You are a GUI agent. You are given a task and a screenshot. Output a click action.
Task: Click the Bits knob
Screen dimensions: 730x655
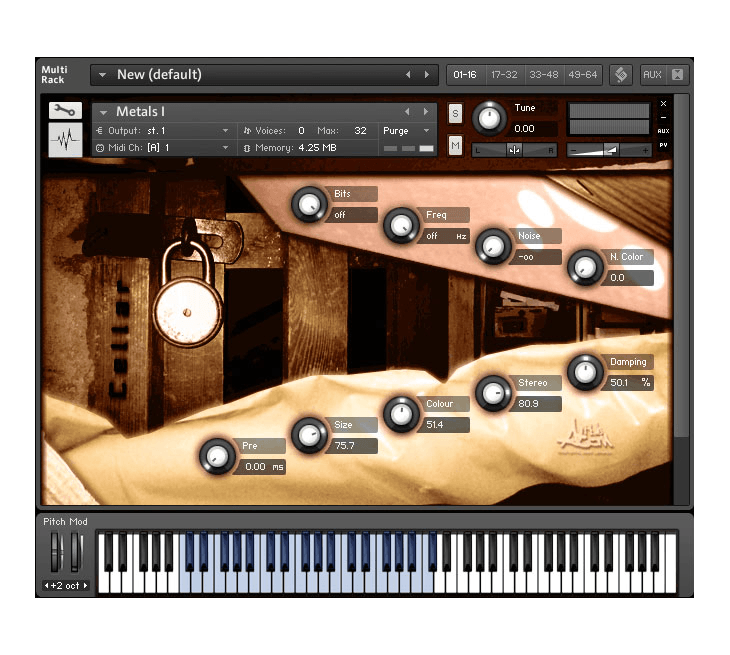click(x=308, y=204)
